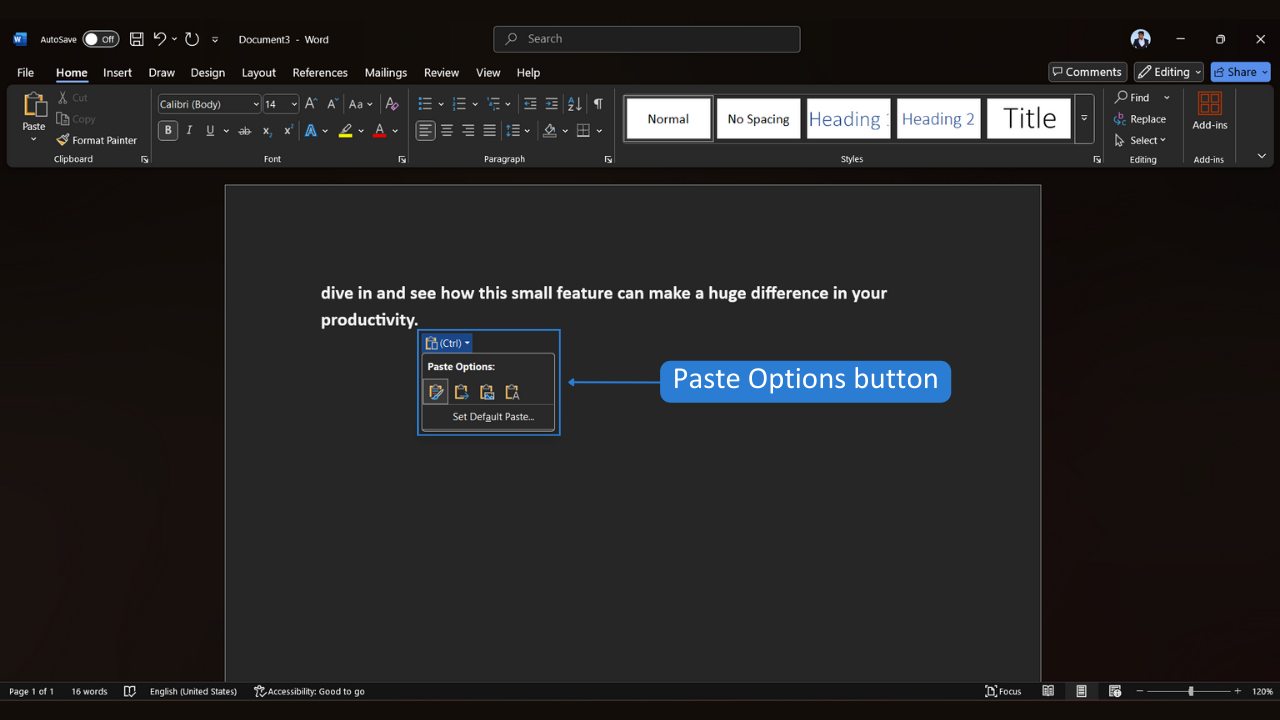Open the Review ribbon tab
The image size is (1280, 720).
(x=441, y=72)
